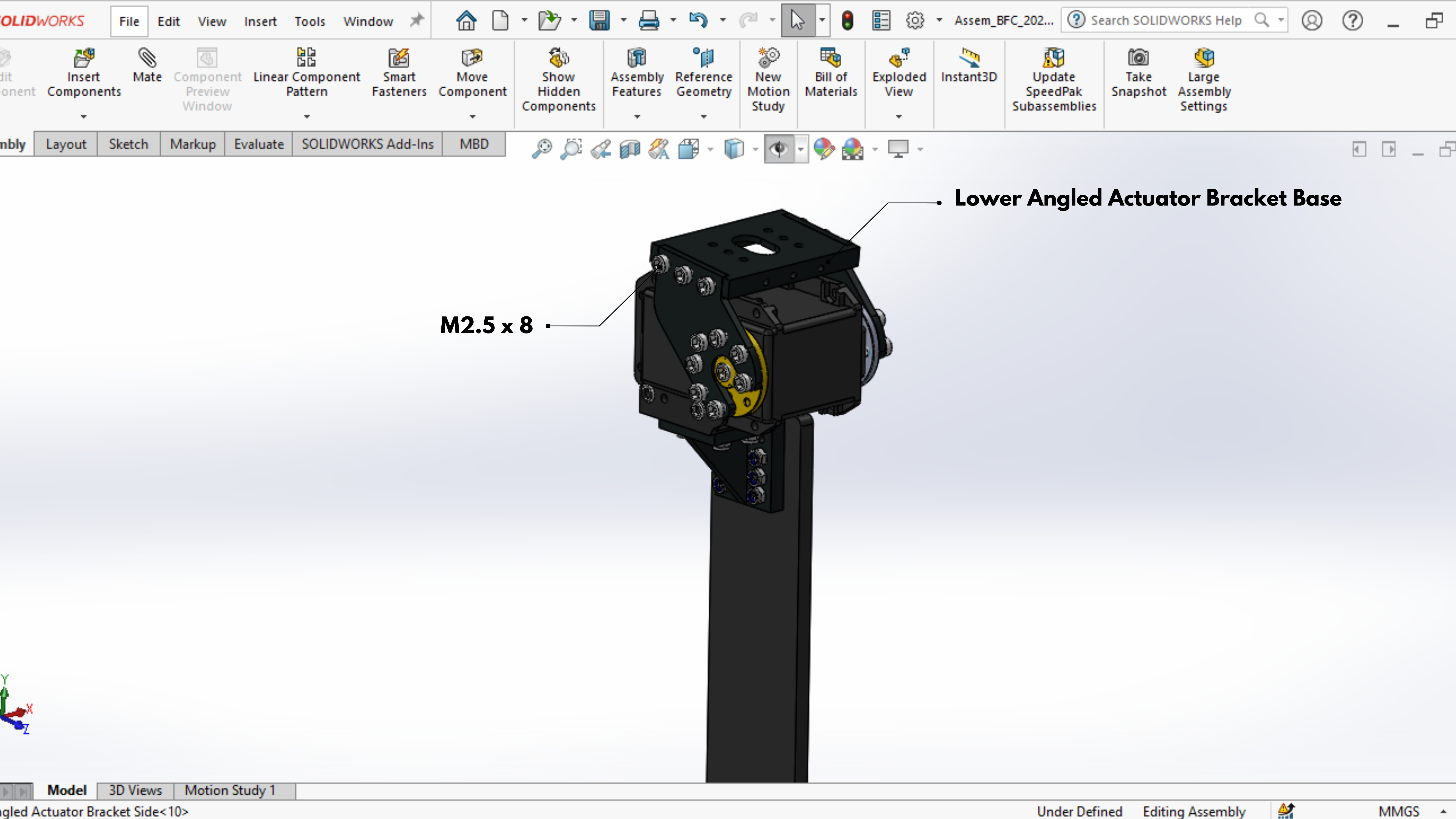Print using the Print icon
This screenshot has width=1456, height=819.
[x=649, y=20]
